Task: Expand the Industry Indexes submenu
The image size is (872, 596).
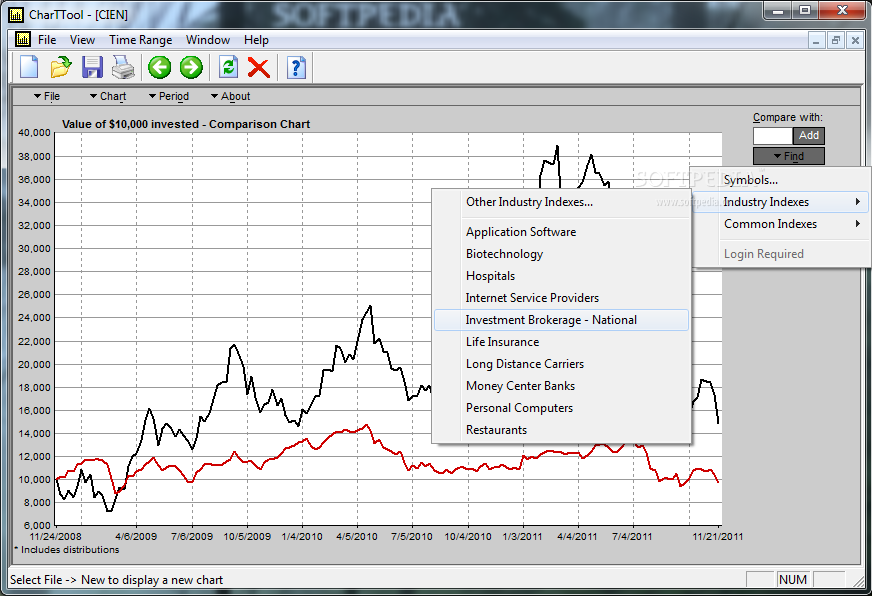Action: pyautogui.click(x=781, y=202)
